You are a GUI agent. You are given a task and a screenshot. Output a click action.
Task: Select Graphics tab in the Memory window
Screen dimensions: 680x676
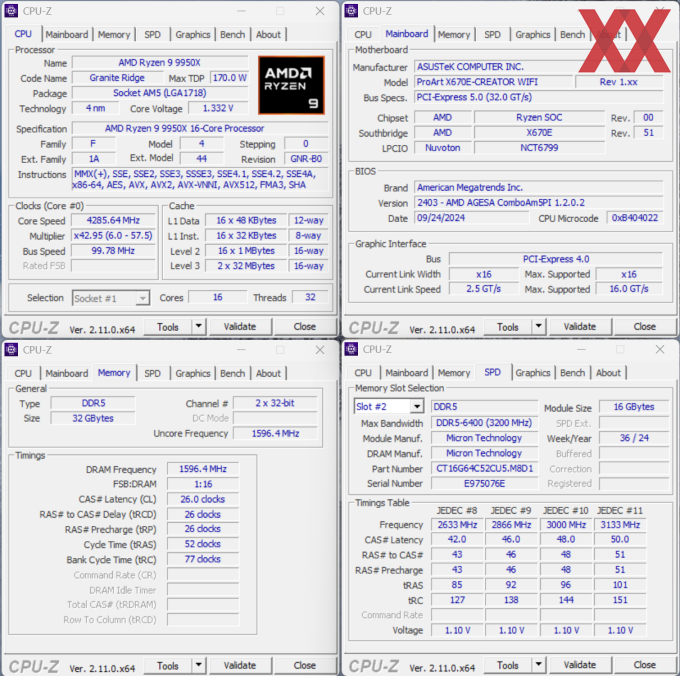(193, 373)
